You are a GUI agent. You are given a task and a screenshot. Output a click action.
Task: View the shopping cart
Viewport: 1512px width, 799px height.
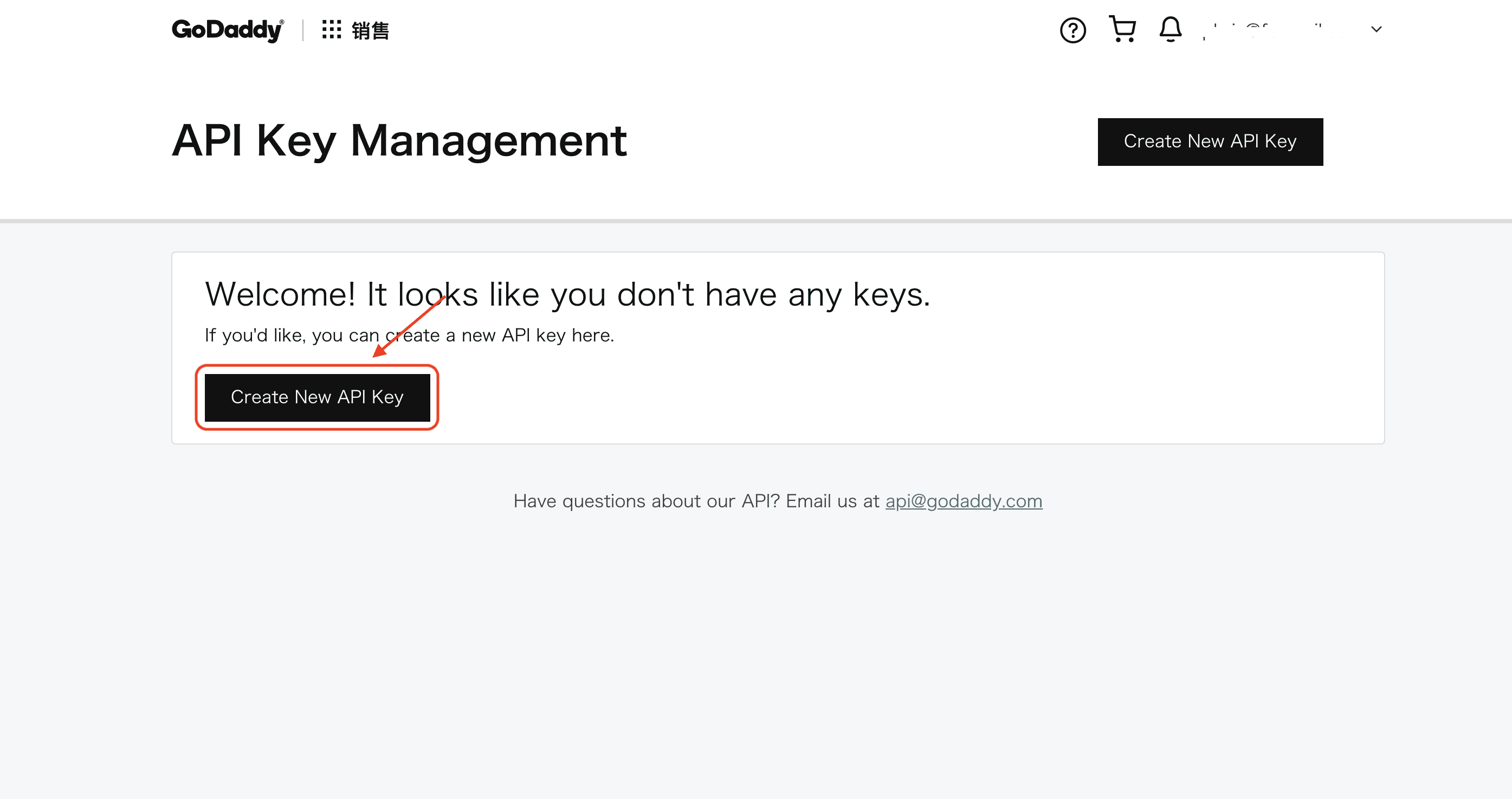(x=1122, y=29)
